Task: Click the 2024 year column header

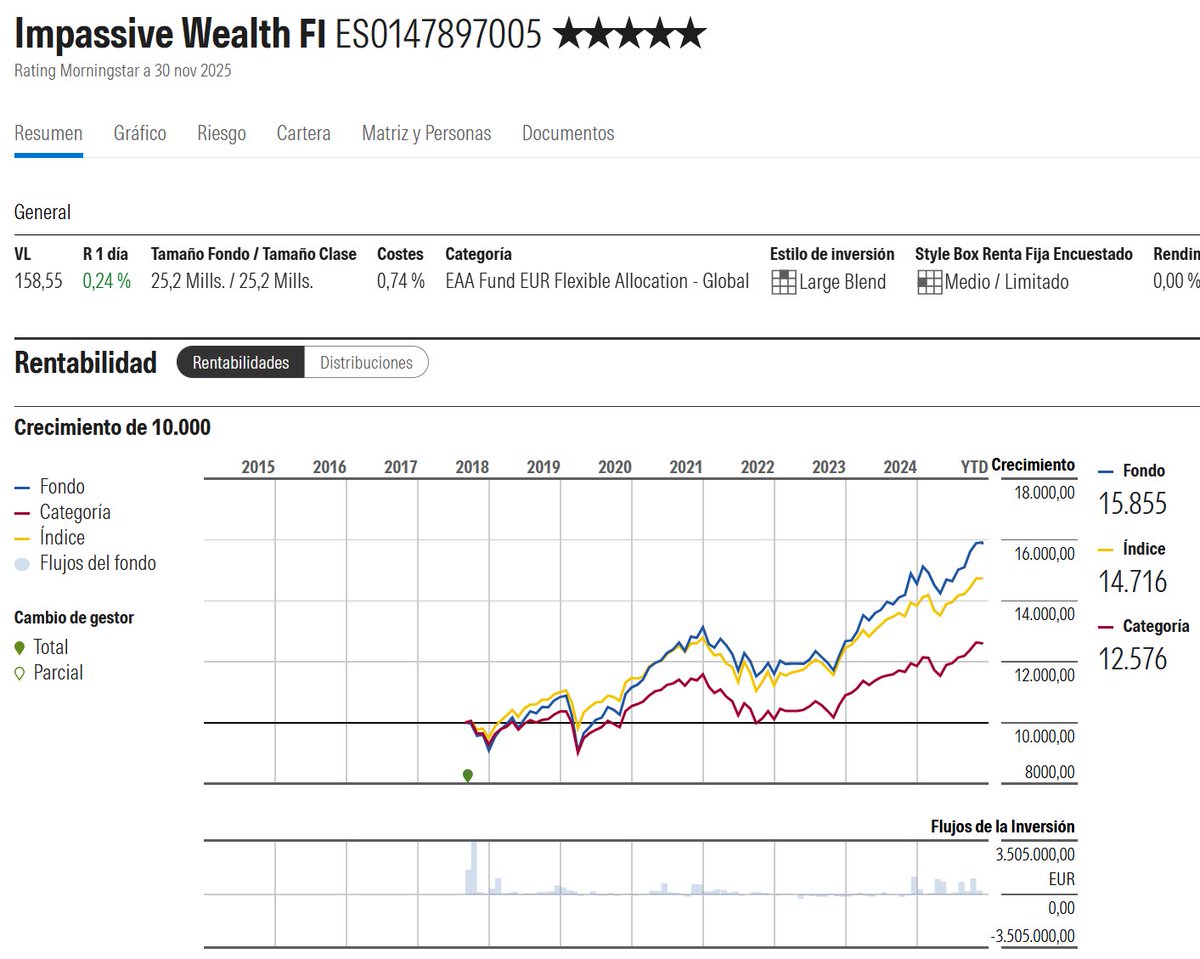Action: (x=900, y=467)
